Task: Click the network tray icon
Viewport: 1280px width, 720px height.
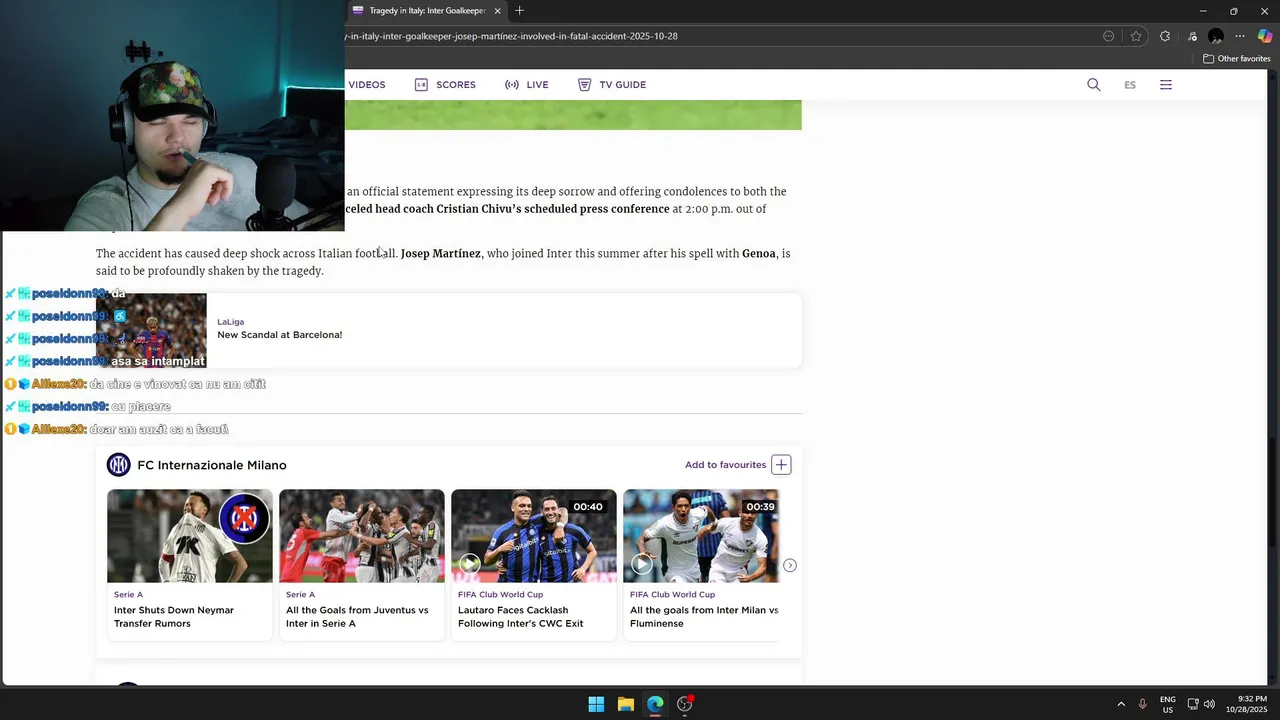Action: [1193, 704]
